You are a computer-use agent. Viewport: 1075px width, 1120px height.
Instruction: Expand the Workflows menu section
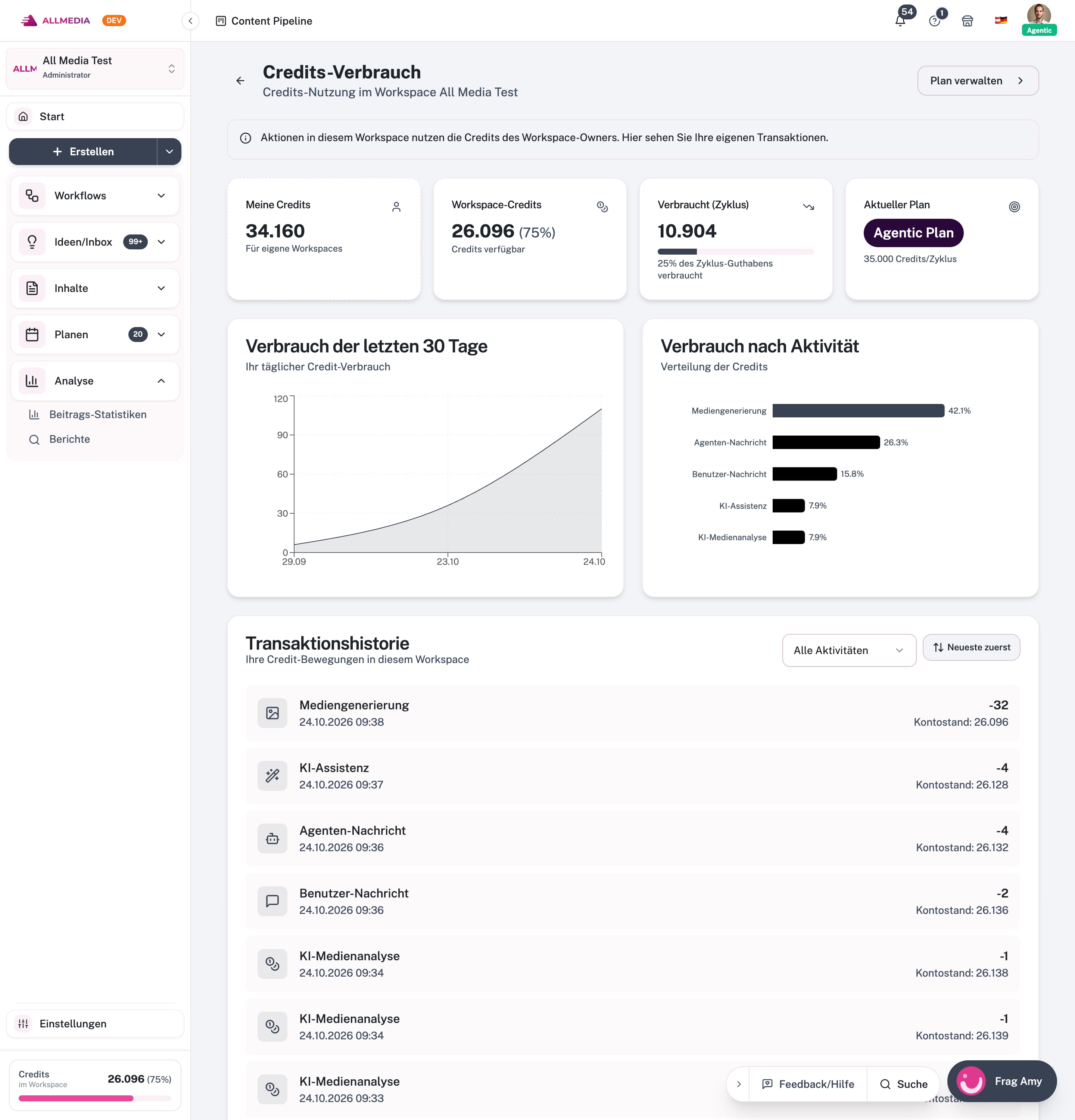tap(95, 196)
